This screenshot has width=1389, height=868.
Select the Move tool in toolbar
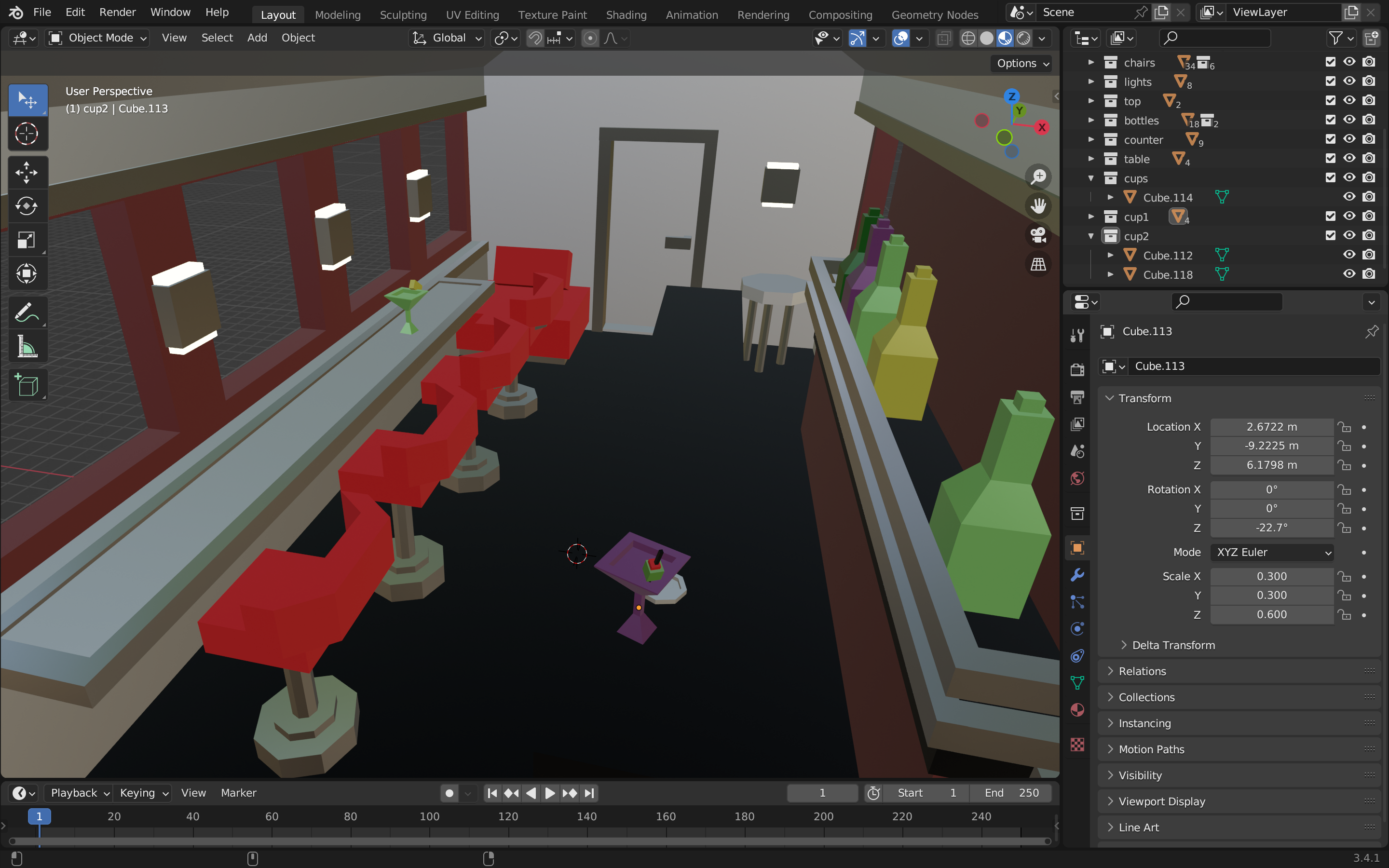[x=27, y=172]
